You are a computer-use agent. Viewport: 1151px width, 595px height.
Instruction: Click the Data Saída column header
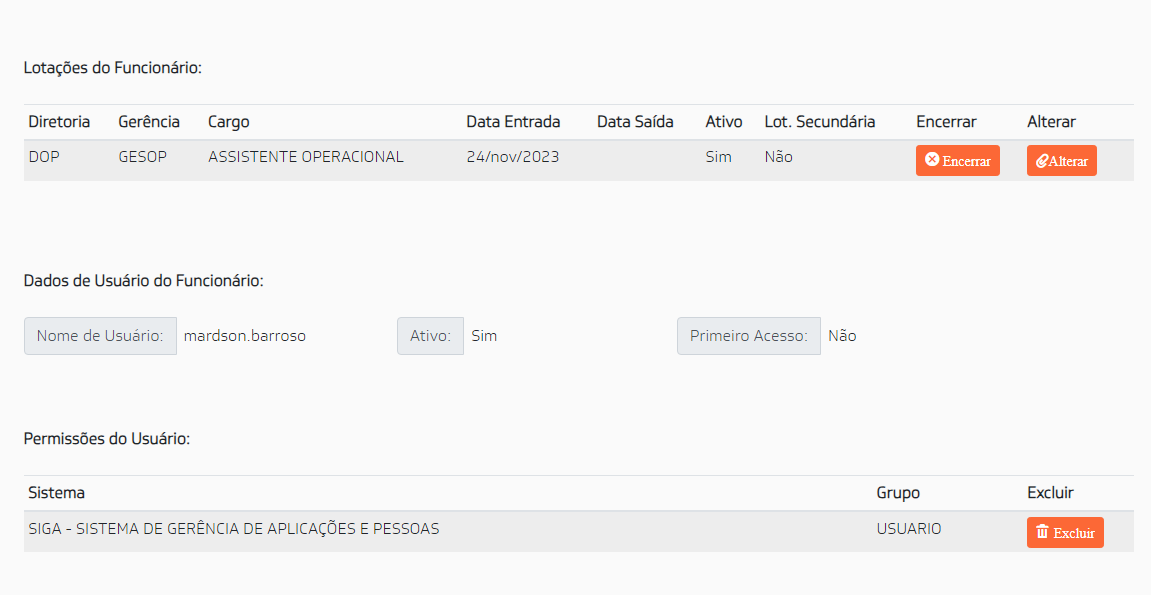coord(635,122)
